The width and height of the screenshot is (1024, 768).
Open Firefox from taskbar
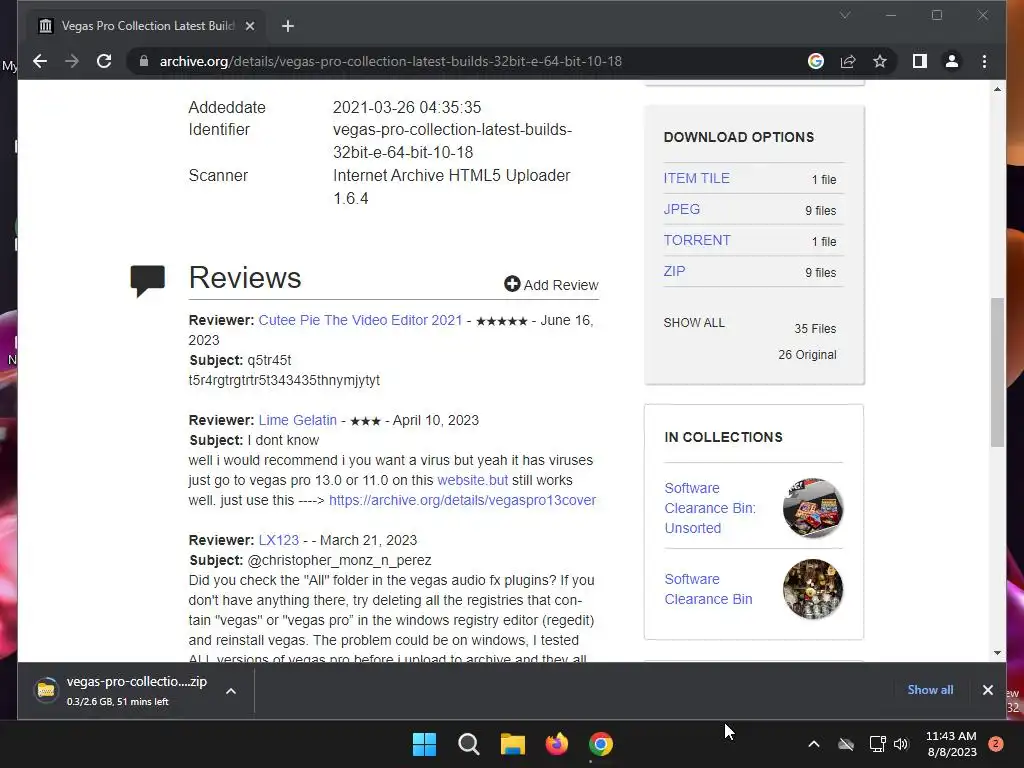point(556,744)
